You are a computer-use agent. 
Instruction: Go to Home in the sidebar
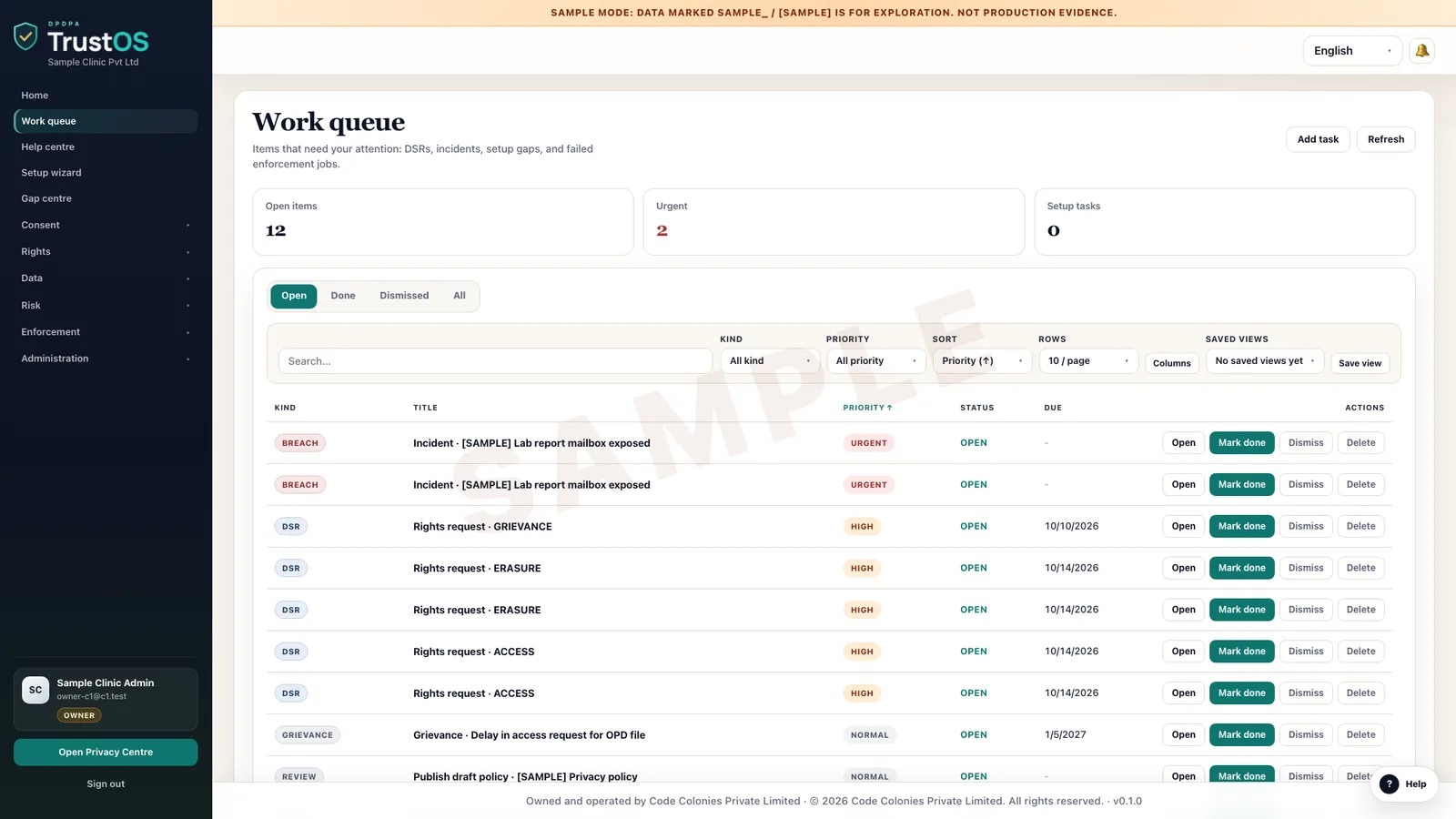pos(106,96)
